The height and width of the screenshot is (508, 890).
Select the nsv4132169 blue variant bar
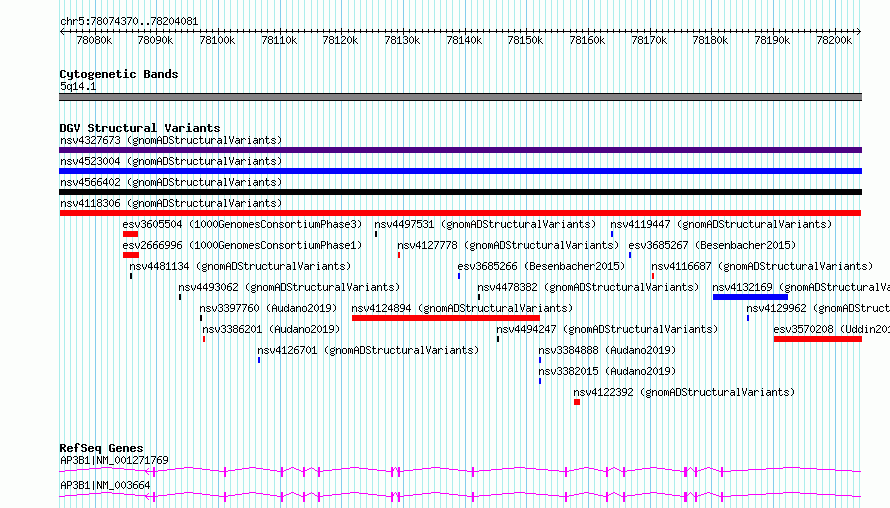[x=750, y=297]
